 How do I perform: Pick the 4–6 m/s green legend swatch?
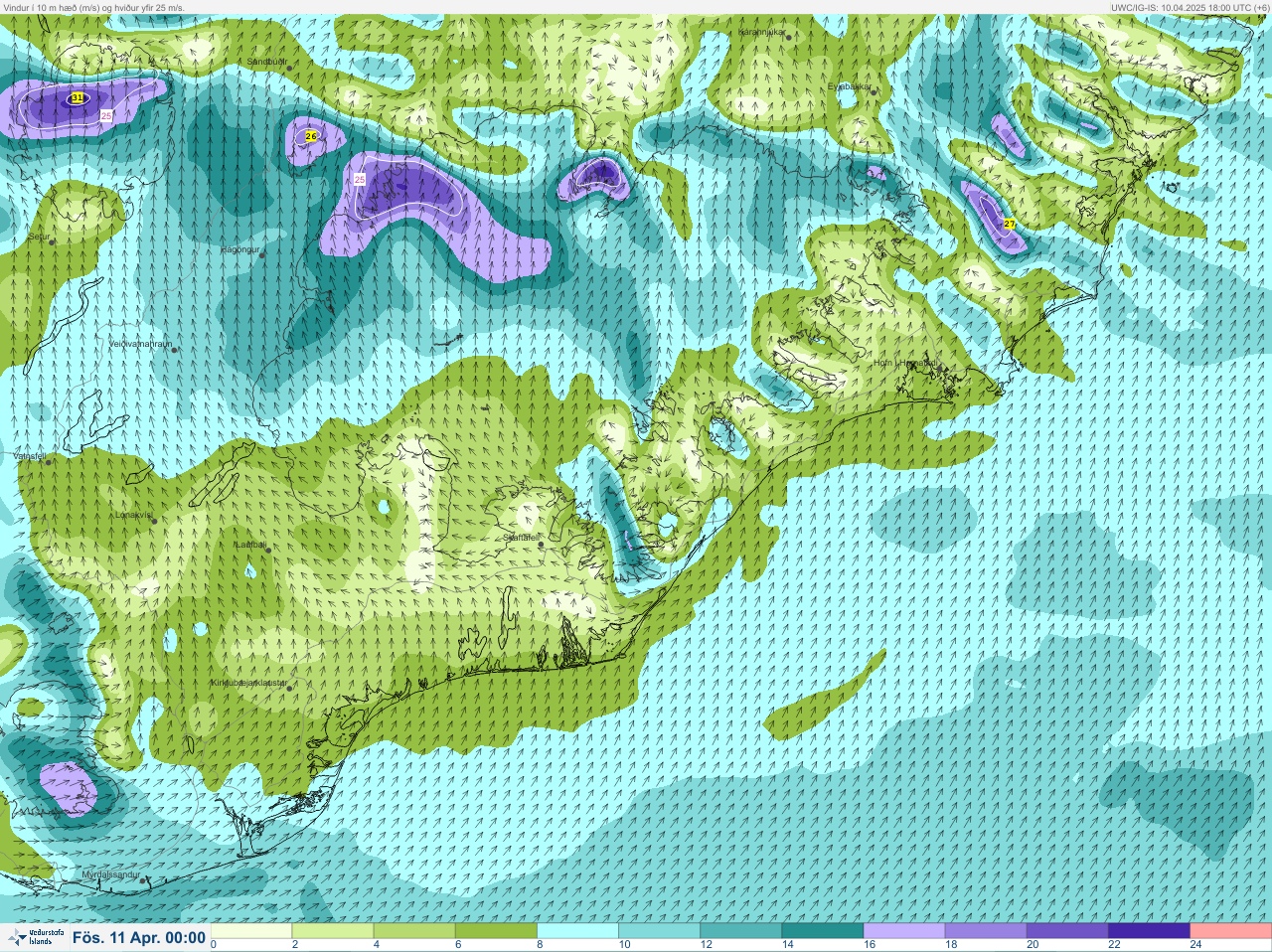pyautogui.click(x=414, y=931)
